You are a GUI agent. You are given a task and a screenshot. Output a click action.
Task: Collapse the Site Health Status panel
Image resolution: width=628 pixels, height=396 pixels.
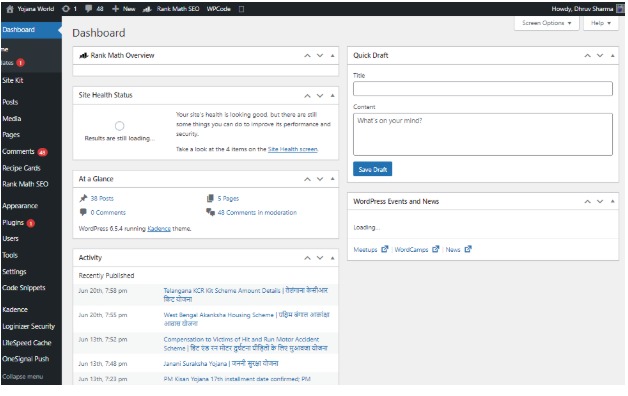pos(332,96)
